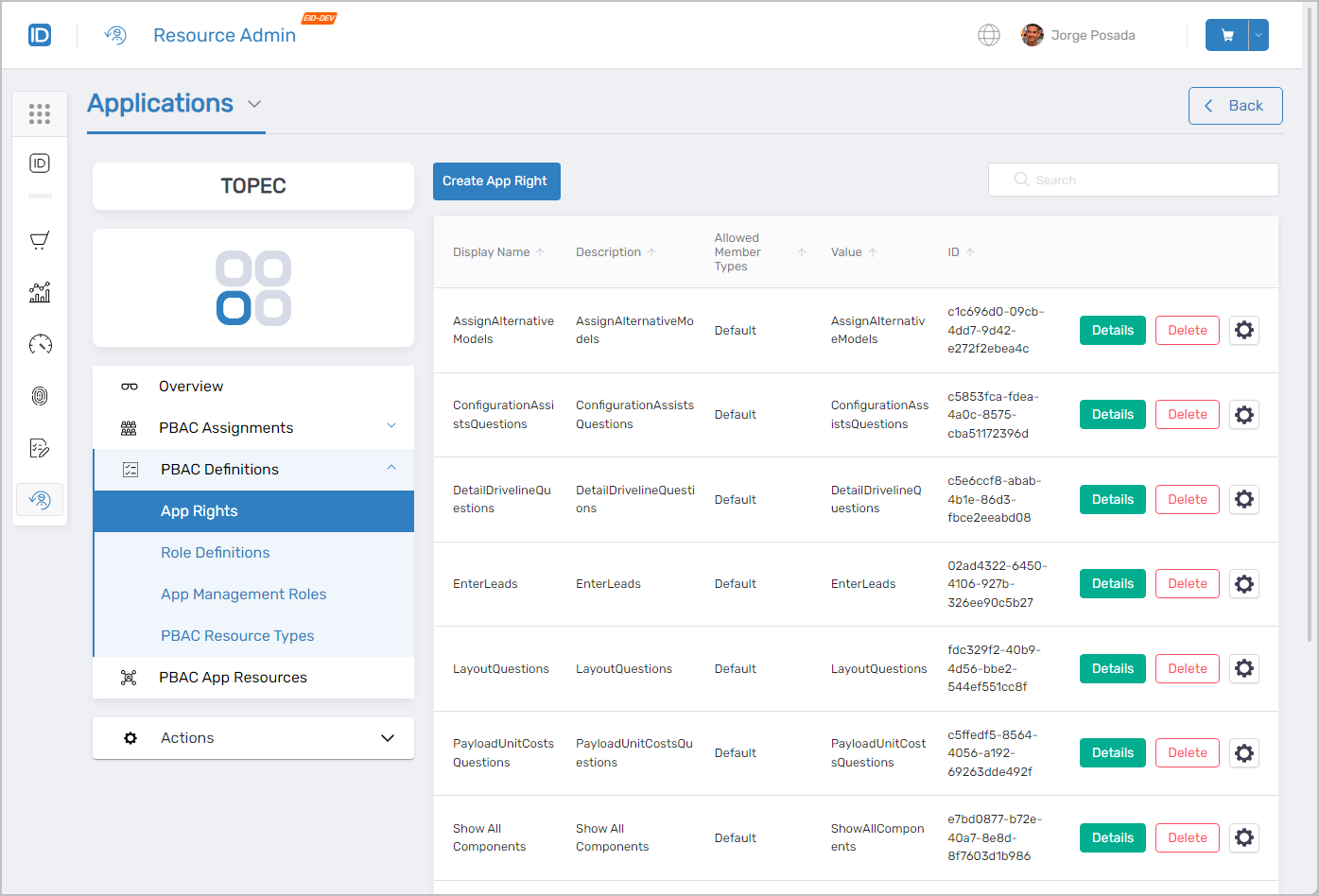Open the analytics chart icon in the sidebar
Viewport: 1319px width, 896px height.
pos(39,292)
